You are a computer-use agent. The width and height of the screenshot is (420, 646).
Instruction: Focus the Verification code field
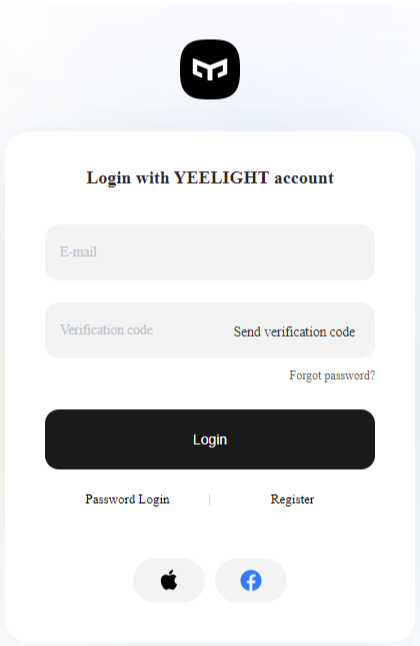point(136,330)
